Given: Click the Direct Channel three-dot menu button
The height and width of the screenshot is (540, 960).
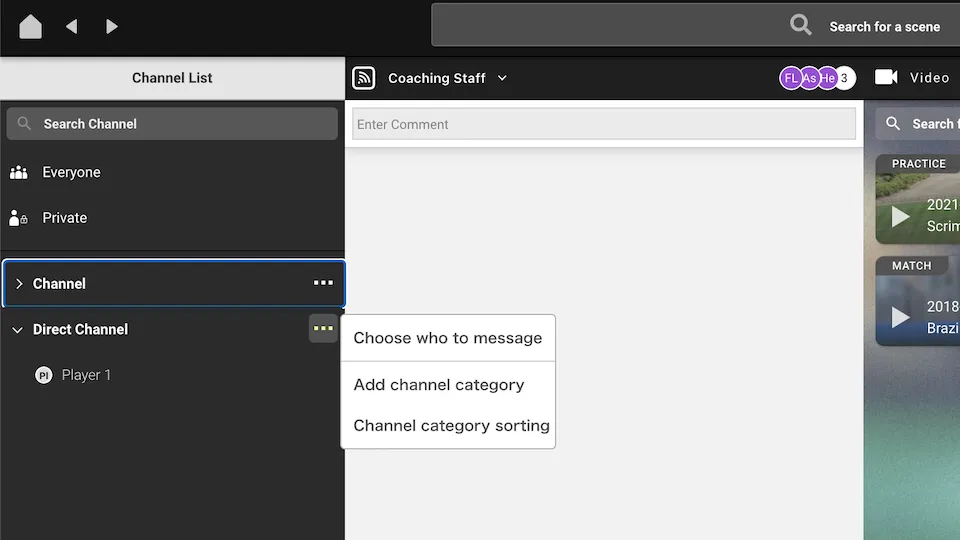Looking at the screenshot, I should point(323,328).
